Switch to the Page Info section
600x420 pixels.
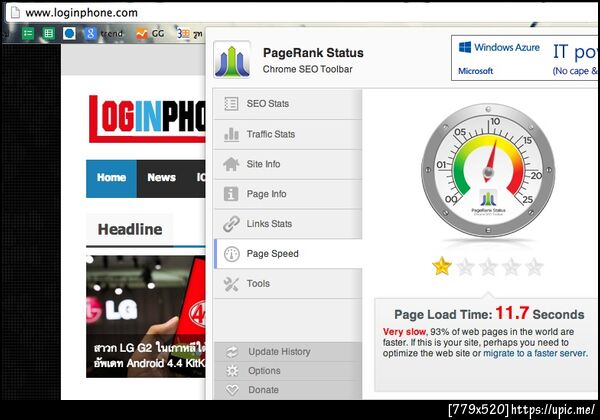[x=287, y=194]
